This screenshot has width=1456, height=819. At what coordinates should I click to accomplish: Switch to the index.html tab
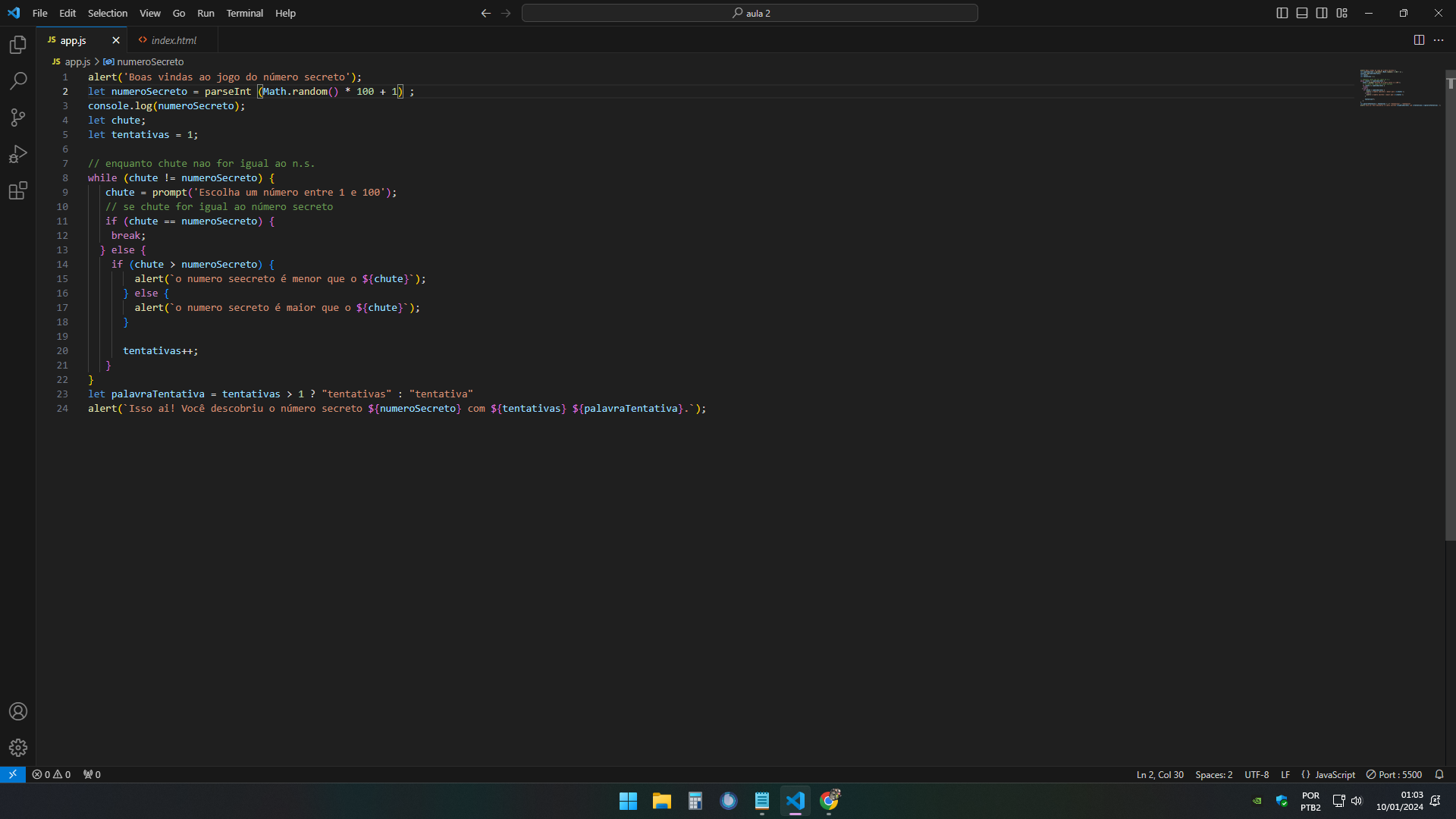[x=173, y=40]
